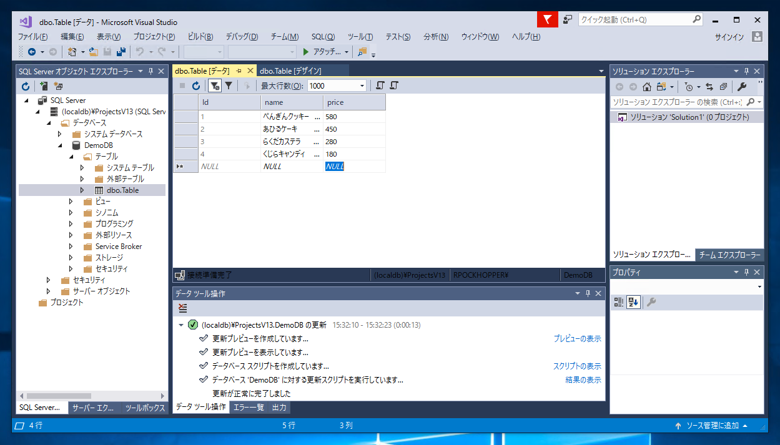Click the New Project icon in main toolbar
This screenshot has height=445, width=780.
click(72, 52)
